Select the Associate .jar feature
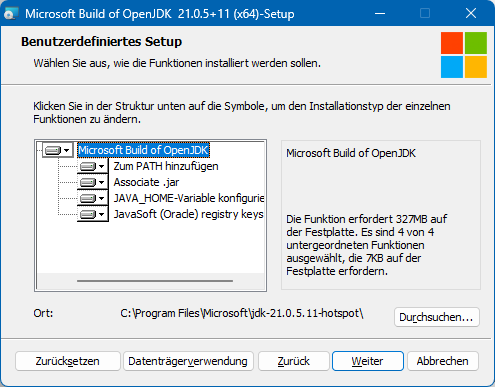Viewport: 495px width, 387px height. pos(146,182)
